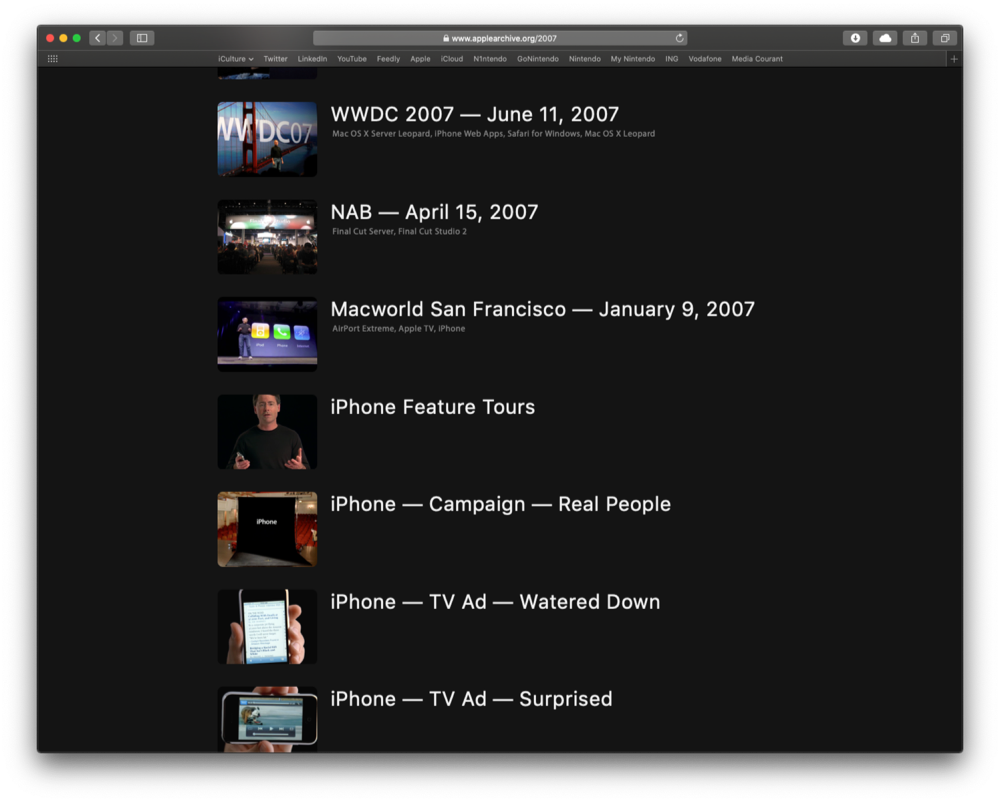Enter full screen with the green button
Image resolution: width=1000 pixels, height=801 pixels.
tap(77, 38)
